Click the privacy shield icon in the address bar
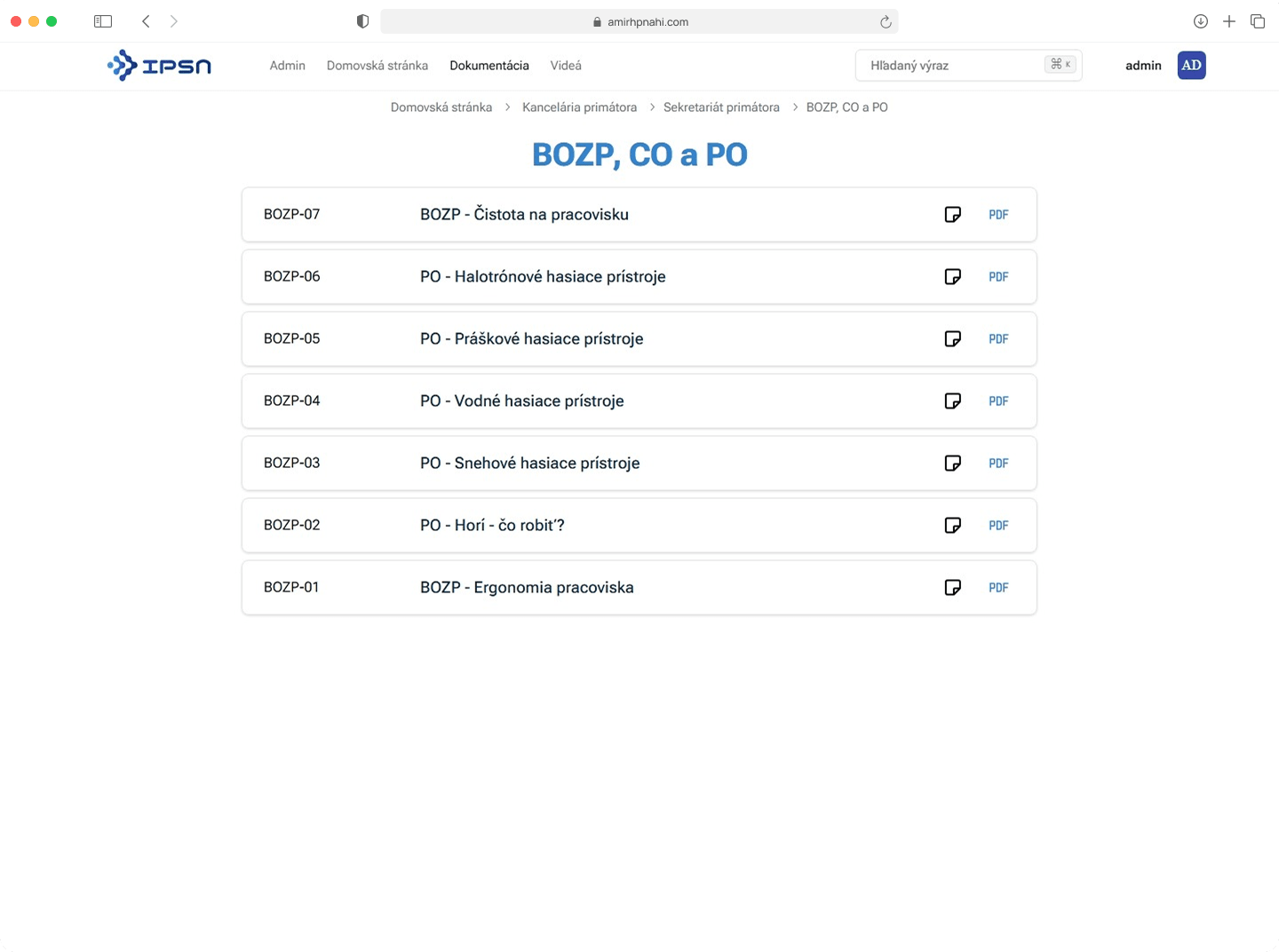The image size is (1279, 952). coord(362,20)
